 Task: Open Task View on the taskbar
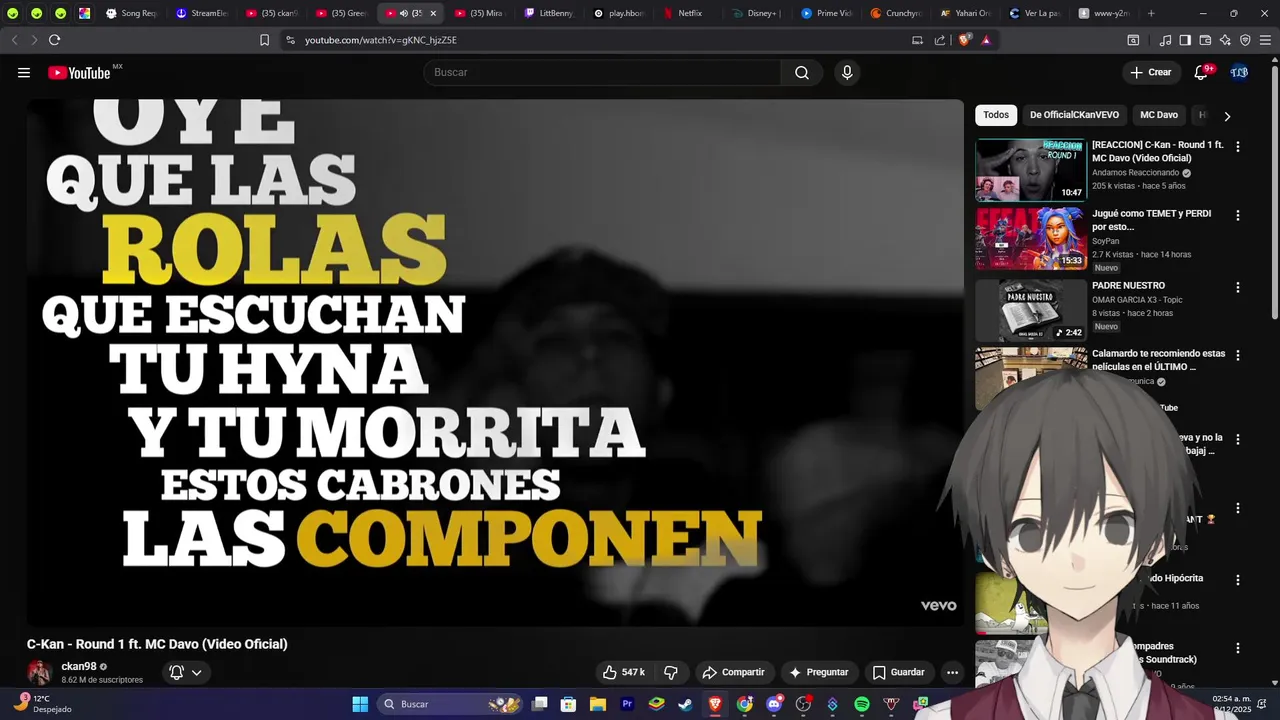click(540, 704)
